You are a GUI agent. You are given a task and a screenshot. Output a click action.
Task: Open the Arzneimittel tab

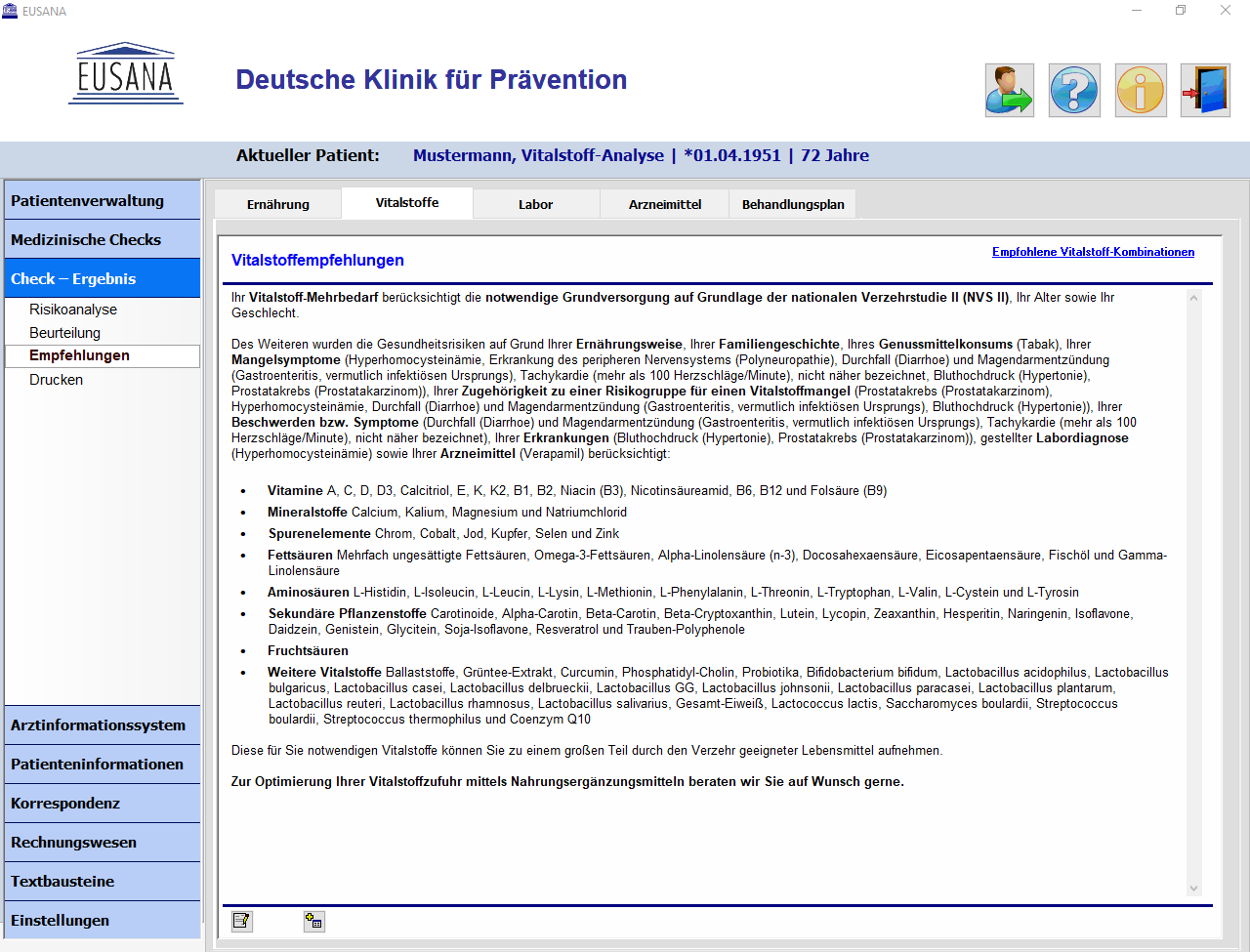click(665, 204)
